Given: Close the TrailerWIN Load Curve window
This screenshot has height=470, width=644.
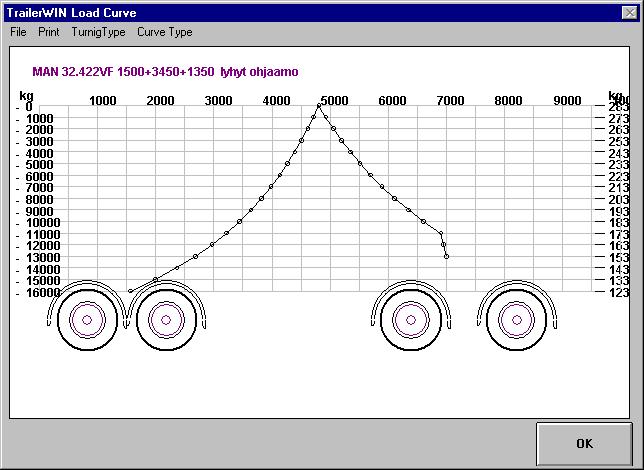Looking at the screenshot, I should [630, 13].
